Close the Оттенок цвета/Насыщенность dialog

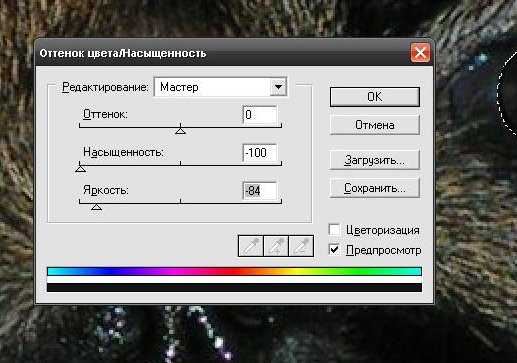pyautogui.click(x=420, y=52)
